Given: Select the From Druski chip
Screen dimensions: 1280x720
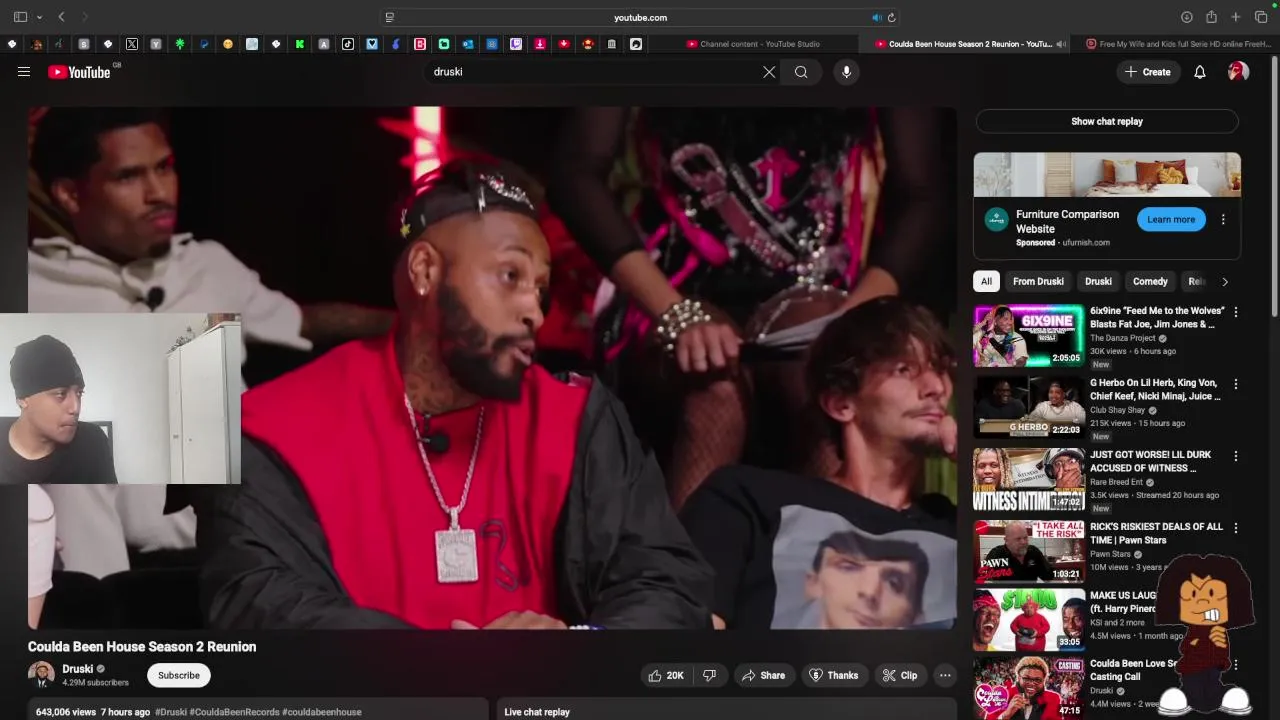Looking at the screenshot, I should pyautogui.click(x=1038, y=281).
